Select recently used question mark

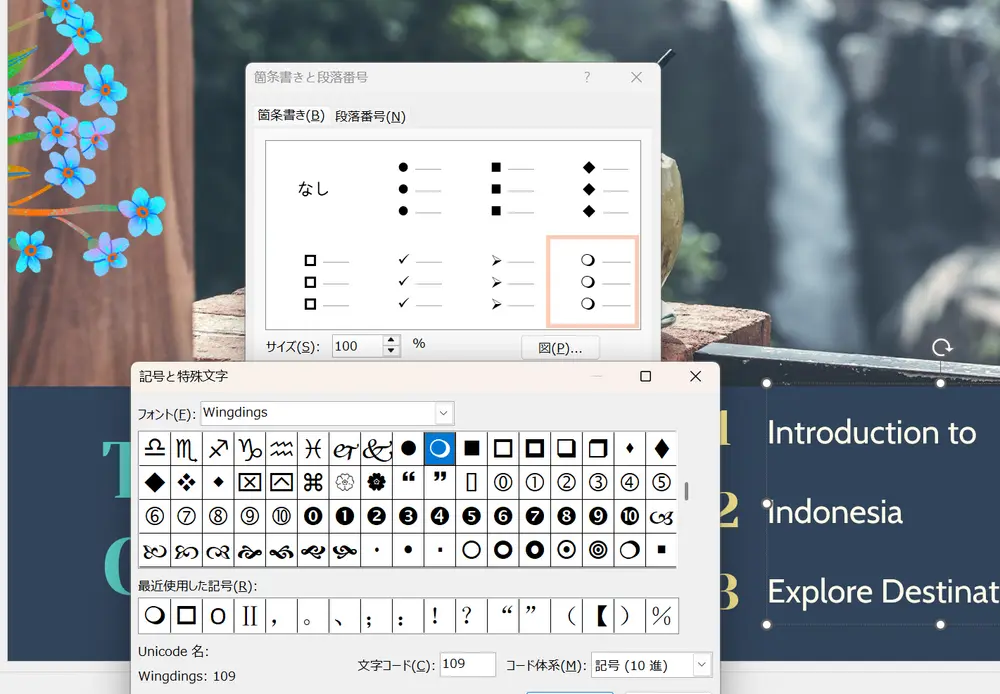(x=471, y=616)
